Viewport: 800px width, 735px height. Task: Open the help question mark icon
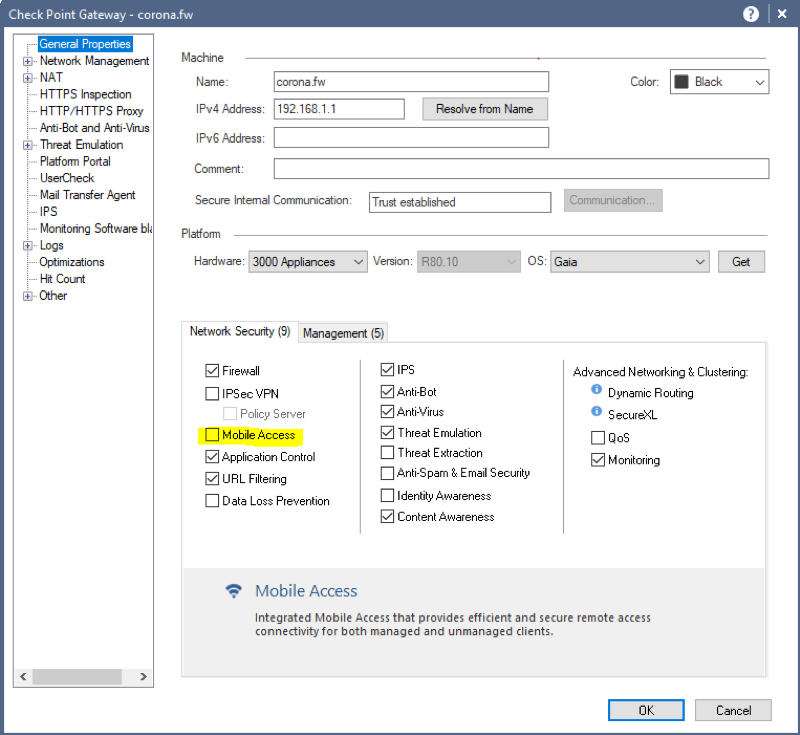(x=751, y=14)
